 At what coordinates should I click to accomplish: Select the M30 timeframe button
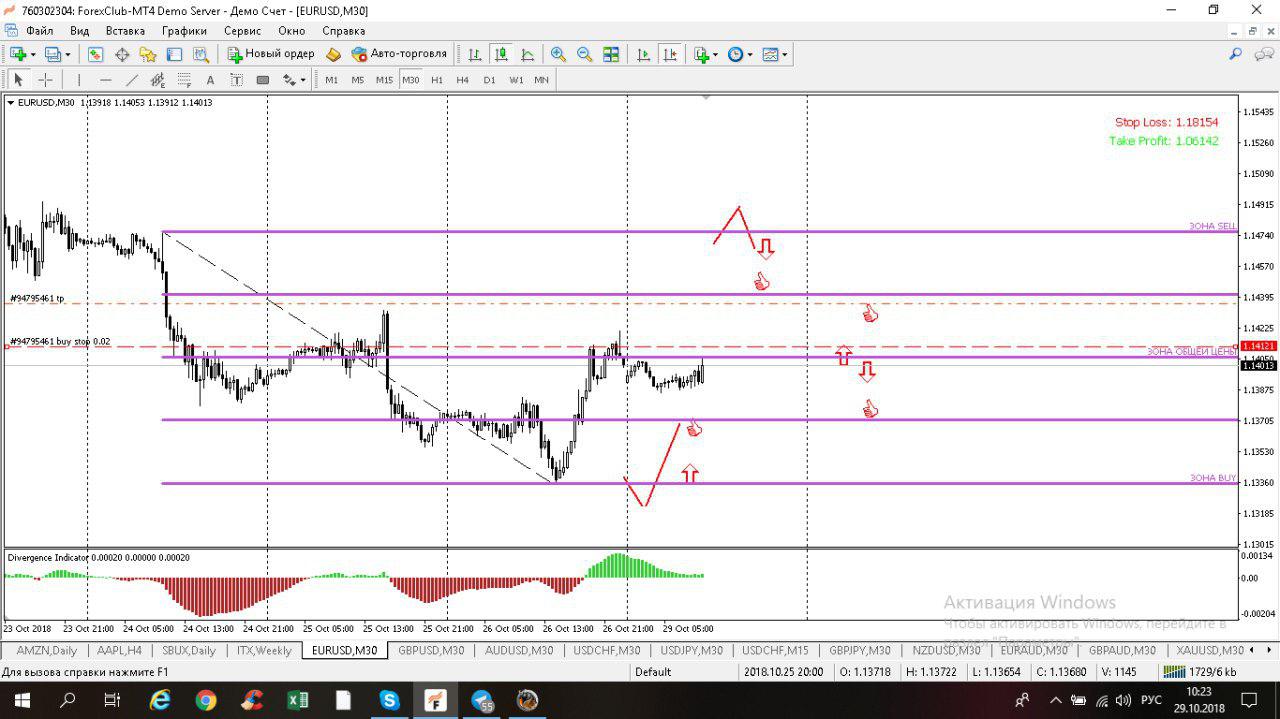410,80
